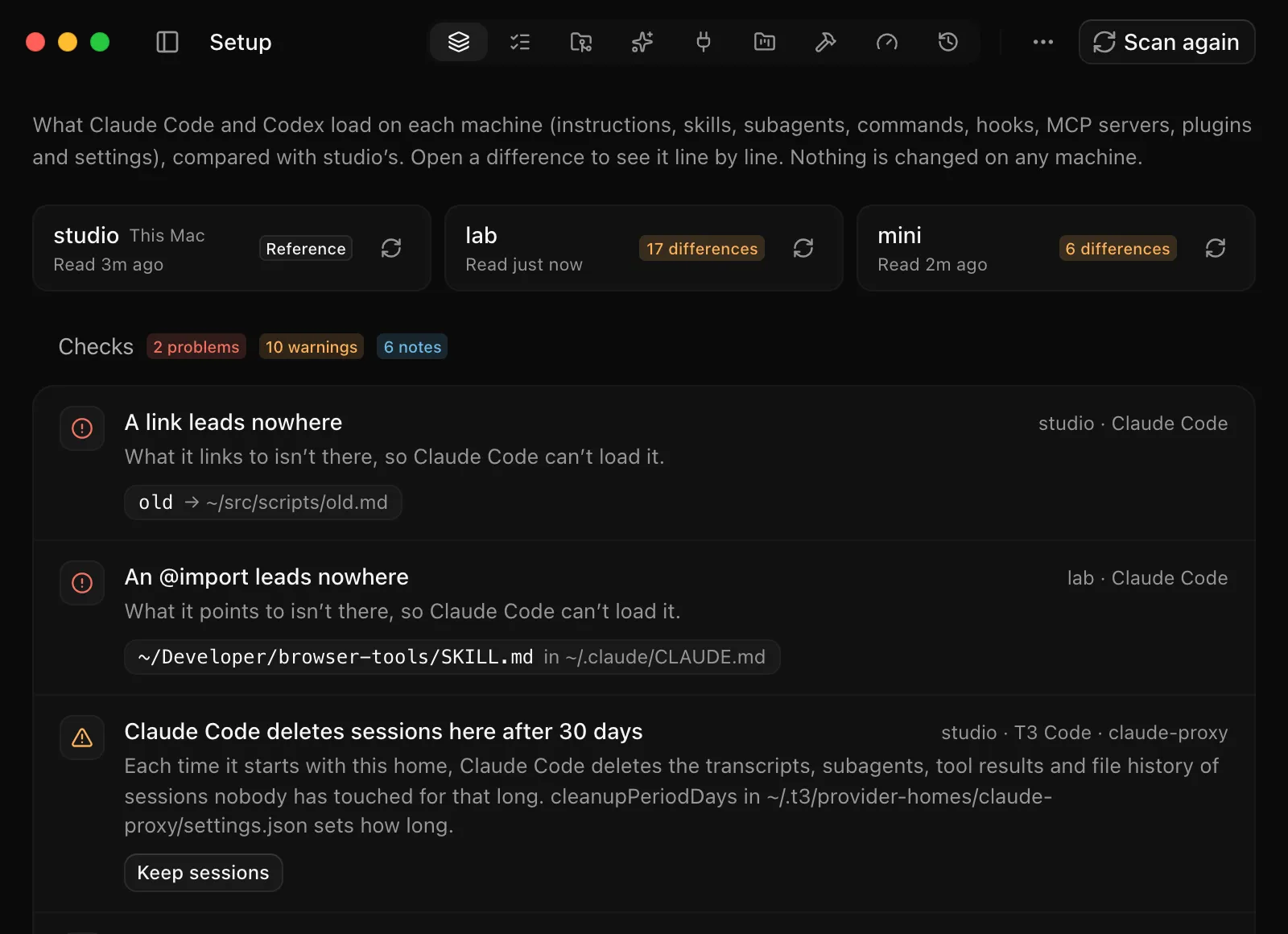Open the three-dot more options menu
Viewport: 1288px width, 934px height.
pos(1043,42)
